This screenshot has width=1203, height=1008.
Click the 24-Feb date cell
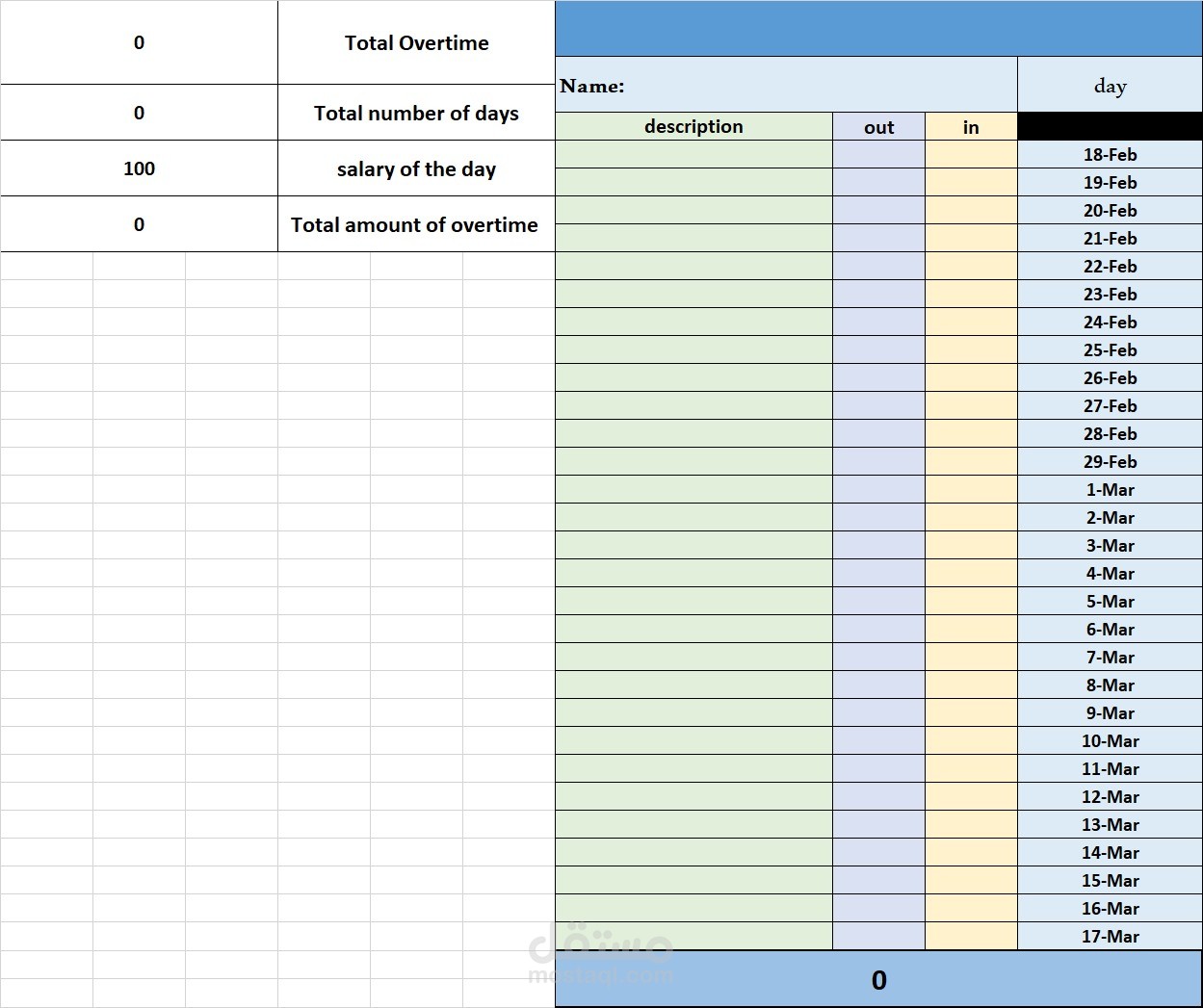click(1110, 322)
